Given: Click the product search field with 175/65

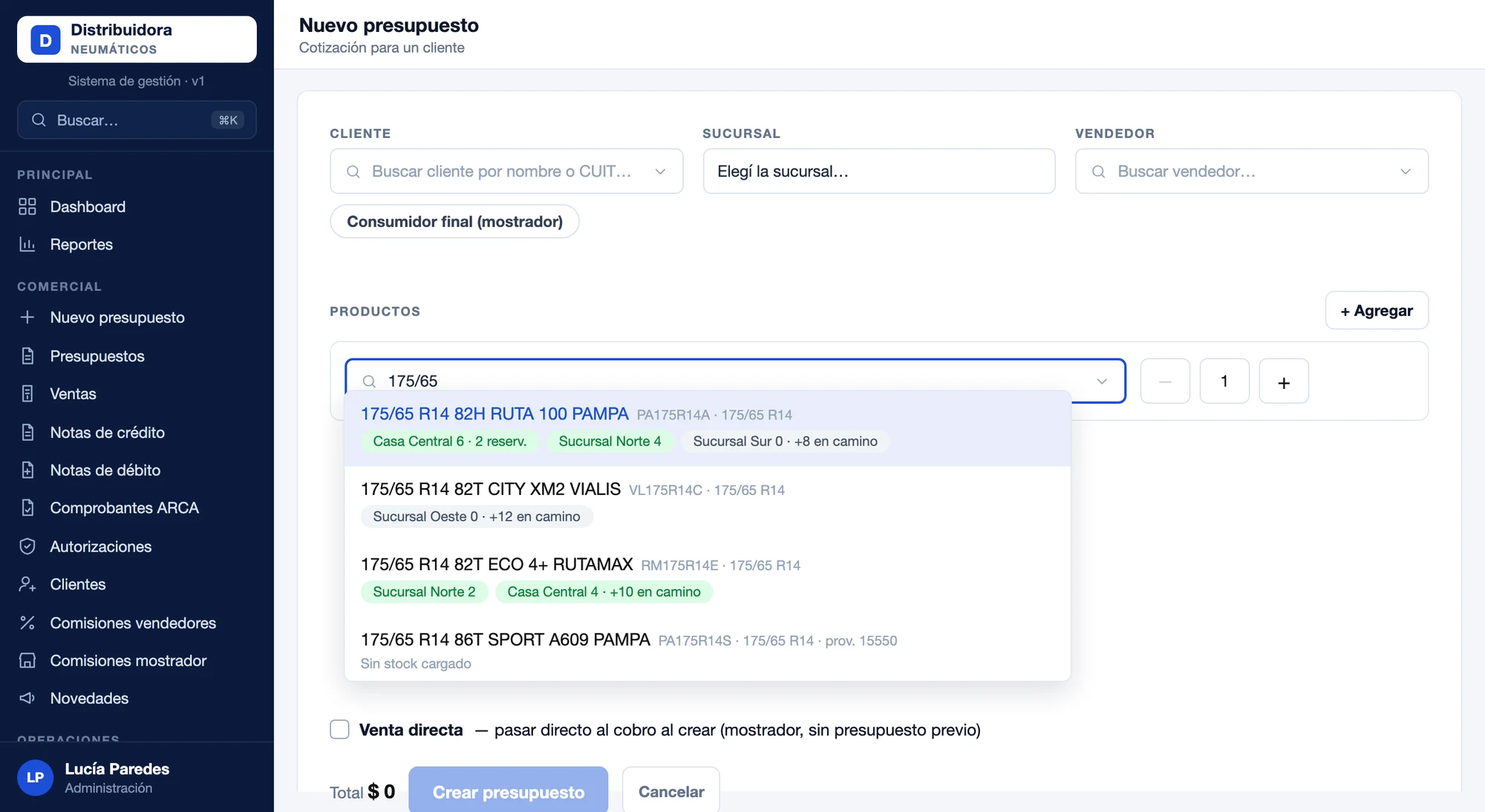Looking at the screenshot, I should click(735, 381).
